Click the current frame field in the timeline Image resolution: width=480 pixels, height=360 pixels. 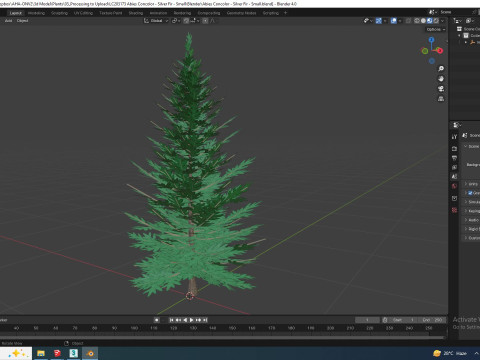[367, 320]
